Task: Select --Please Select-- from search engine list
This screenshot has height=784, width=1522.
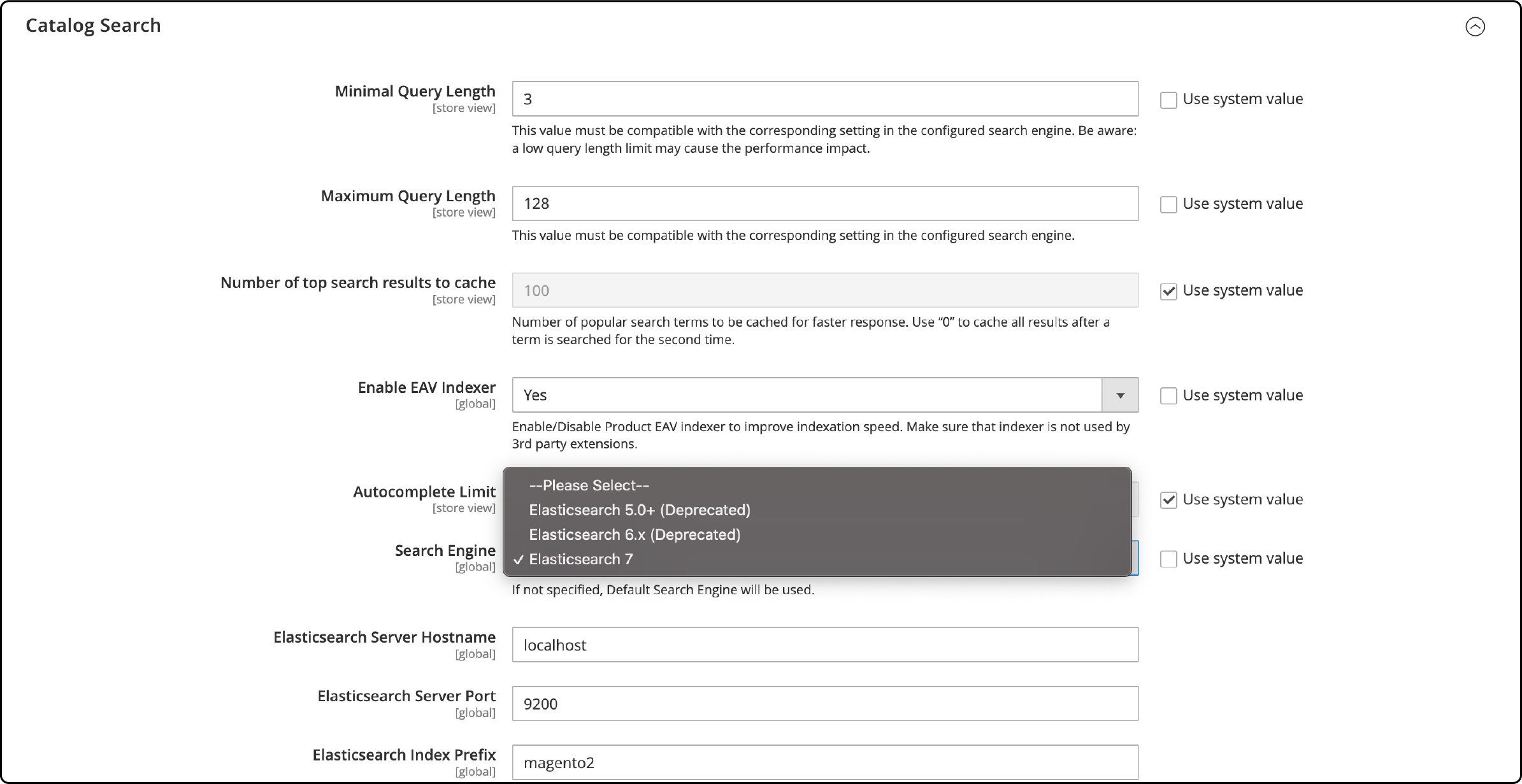Action: (x=589, y=485)
